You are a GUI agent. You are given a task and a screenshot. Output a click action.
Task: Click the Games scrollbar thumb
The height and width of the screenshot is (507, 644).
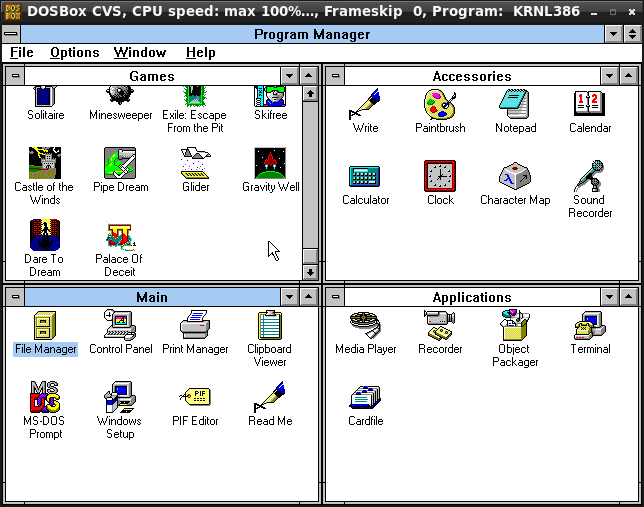pyautogui.click(x=310, y=256)
